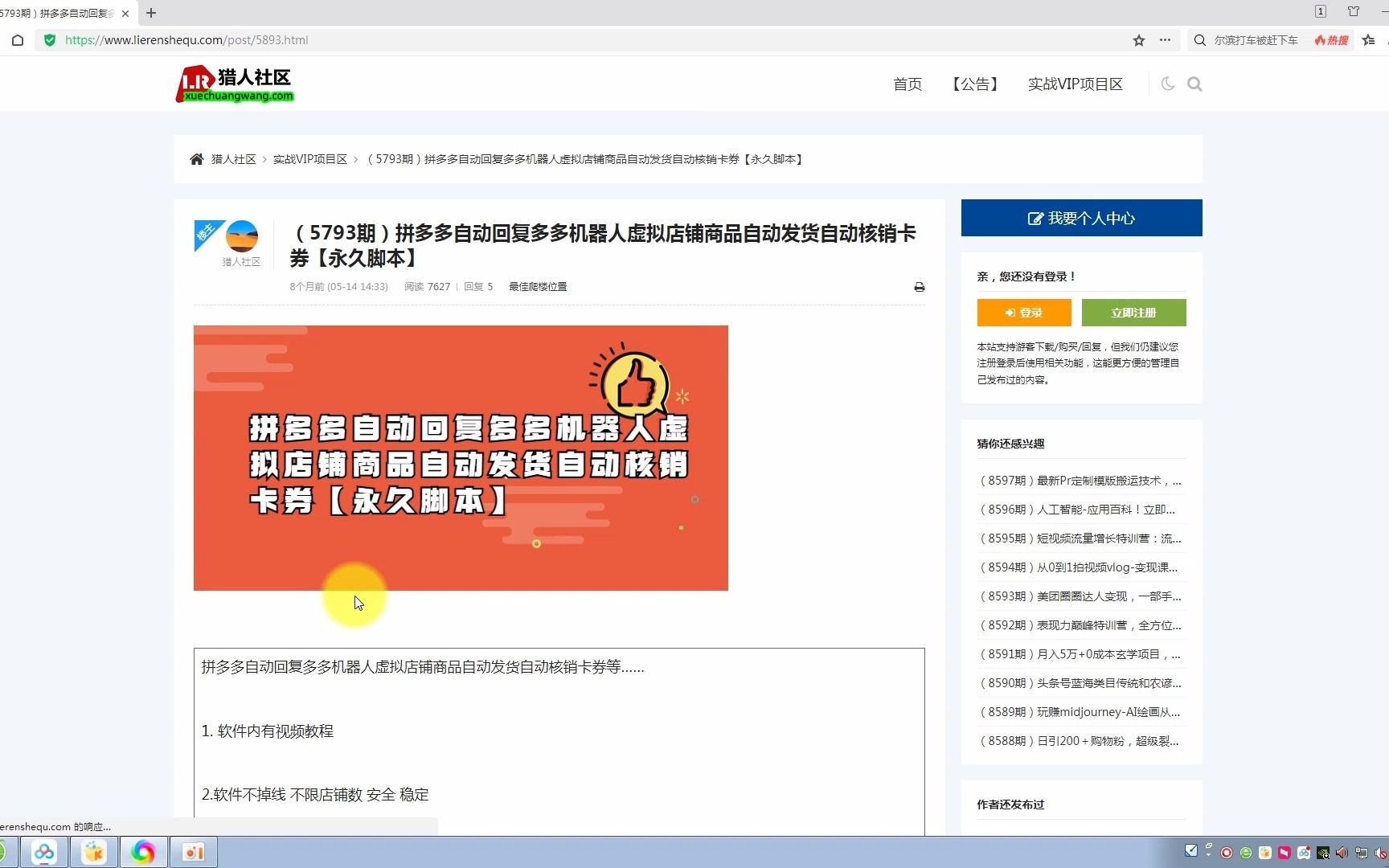The width and height of the screenshot is (1389, 868).
Task: Open the post cover image
Action: [x=461, y=458]
